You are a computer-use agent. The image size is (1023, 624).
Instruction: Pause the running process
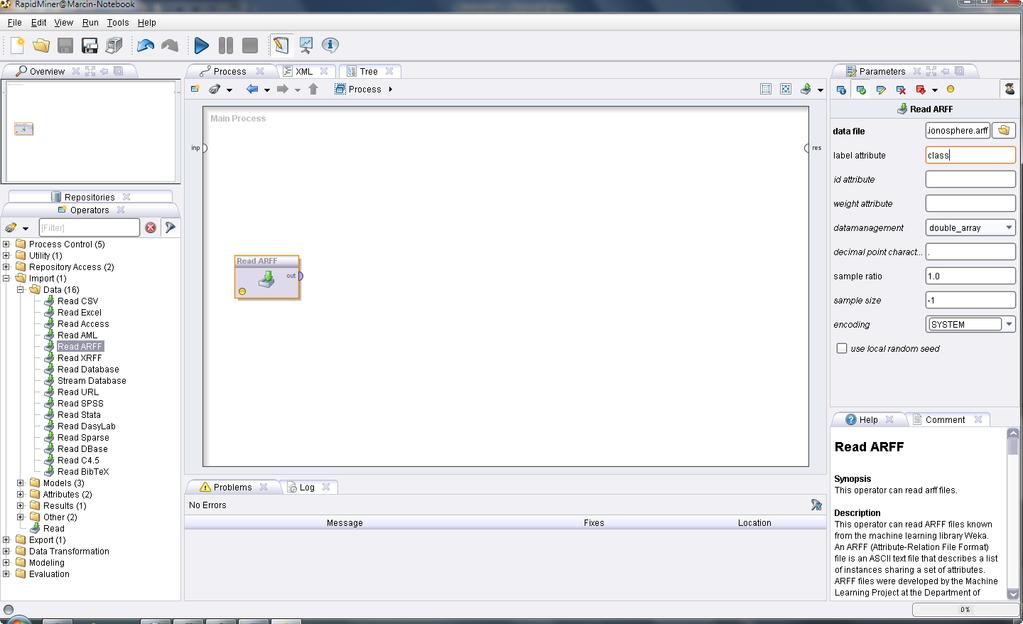coord(226,45)
